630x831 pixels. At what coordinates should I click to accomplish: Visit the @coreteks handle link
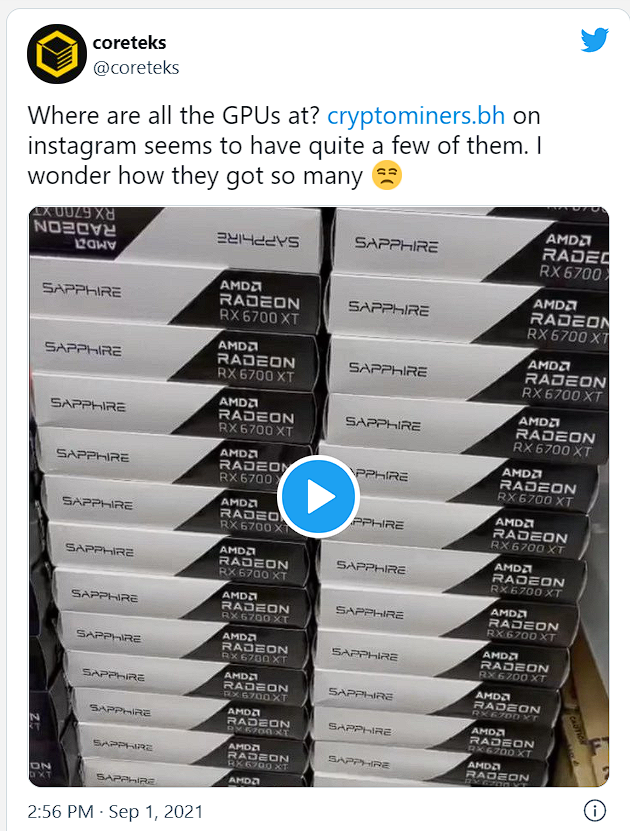[x=136, y=68]
